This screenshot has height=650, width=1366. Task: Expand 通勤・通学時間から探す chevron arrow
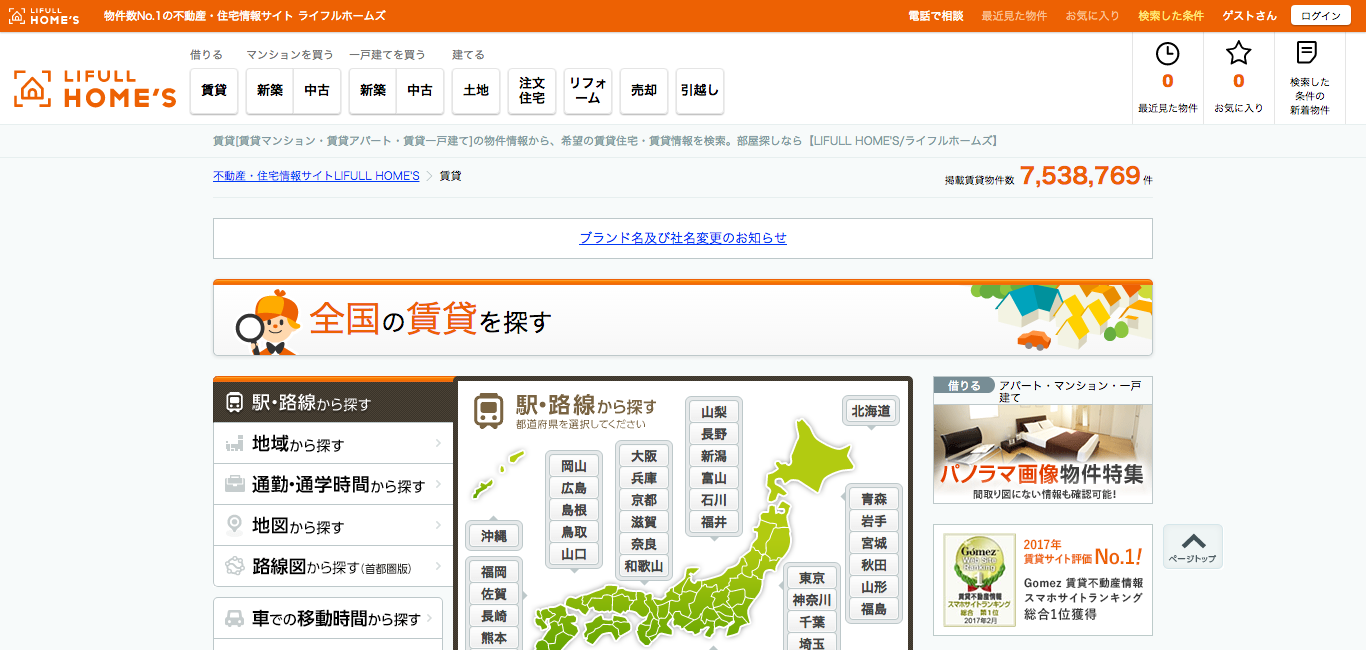pos(439,484)
